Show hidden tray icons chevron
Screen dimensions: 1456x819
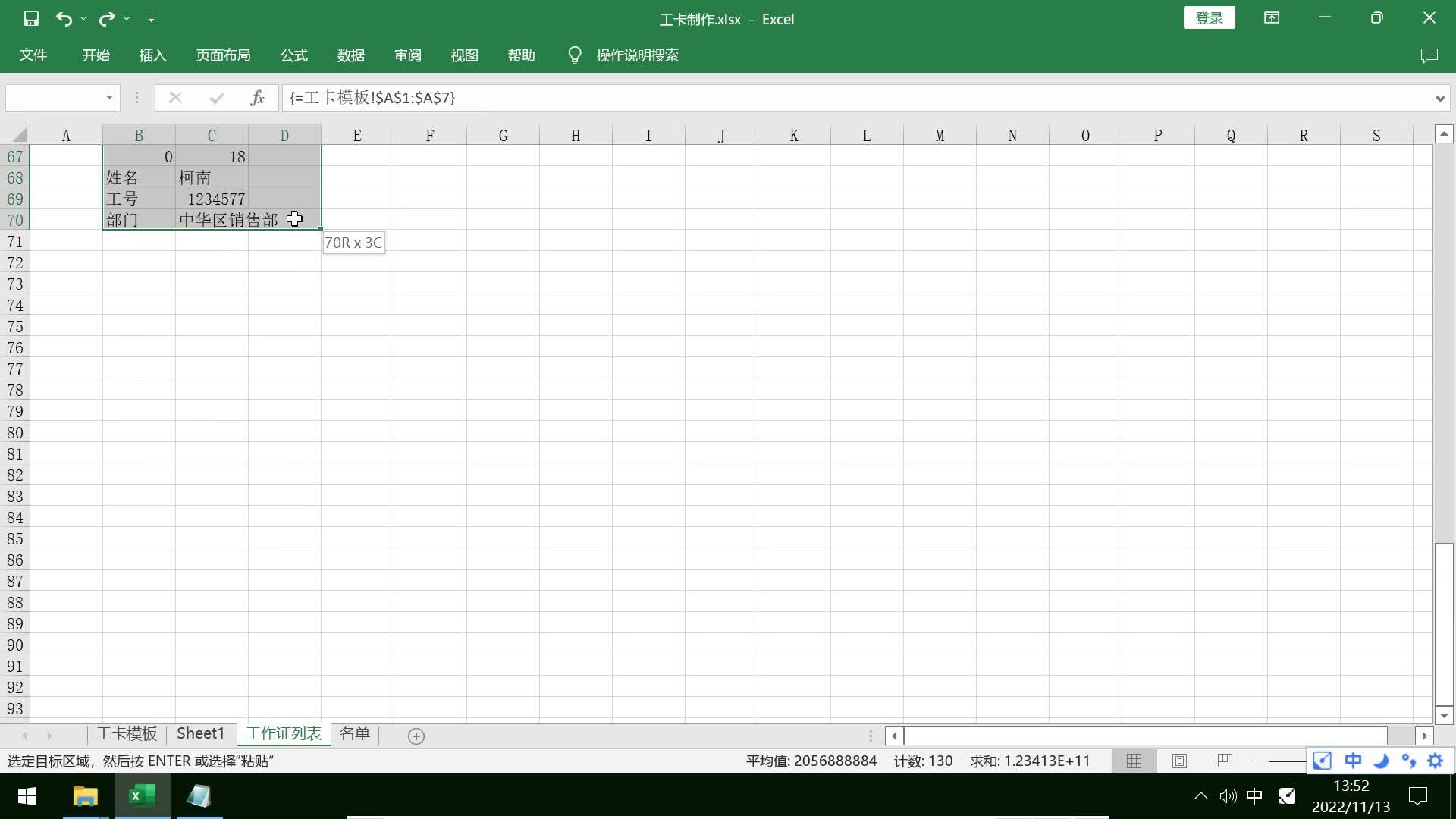point(1200,796)
